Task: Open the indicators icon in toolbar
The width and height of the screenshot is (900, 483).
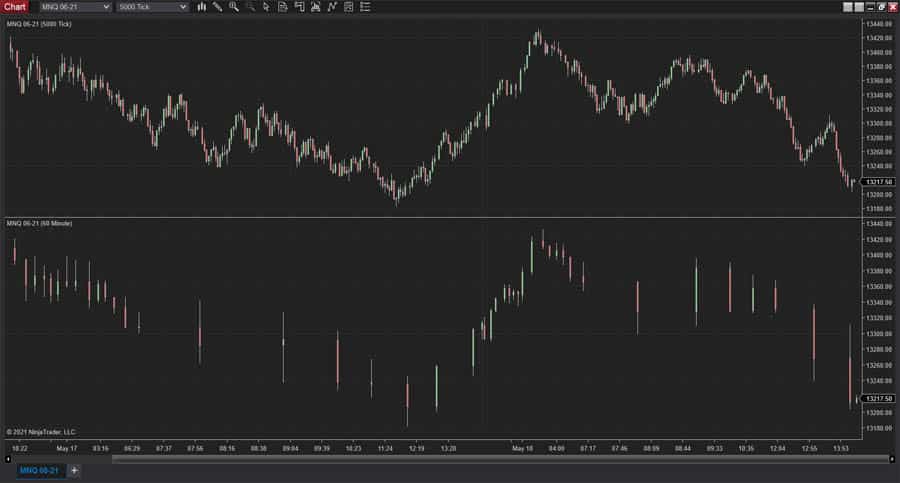Action: 315,7
